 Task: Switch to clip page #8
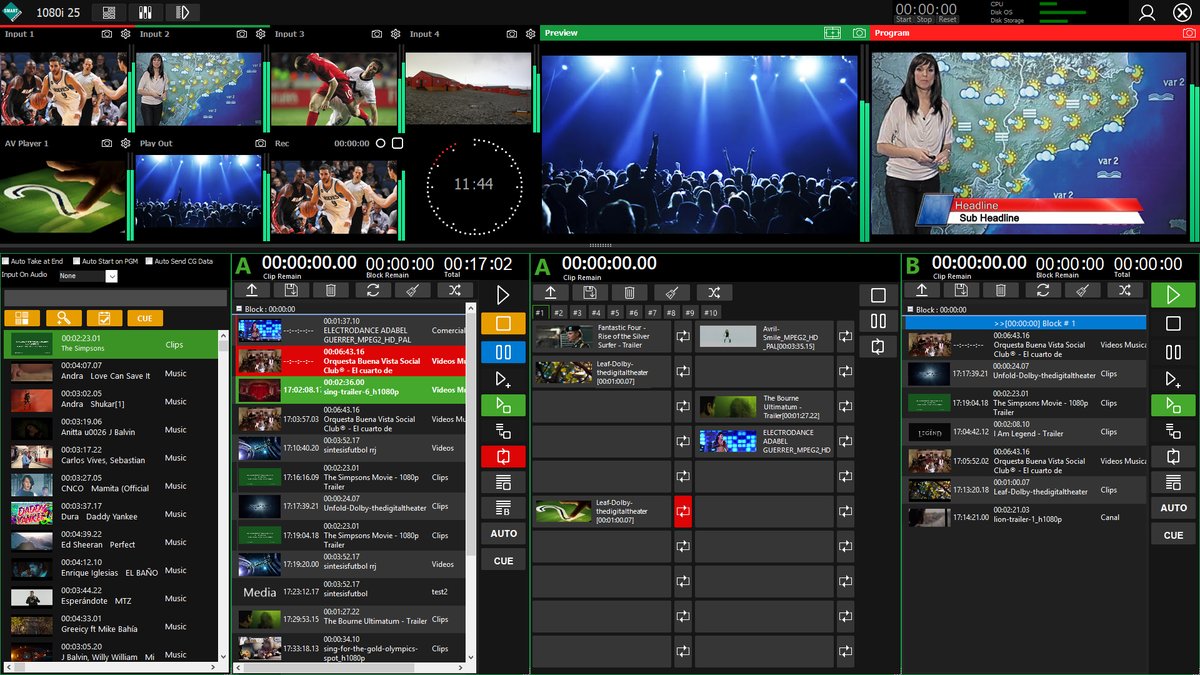coord(671,312)
